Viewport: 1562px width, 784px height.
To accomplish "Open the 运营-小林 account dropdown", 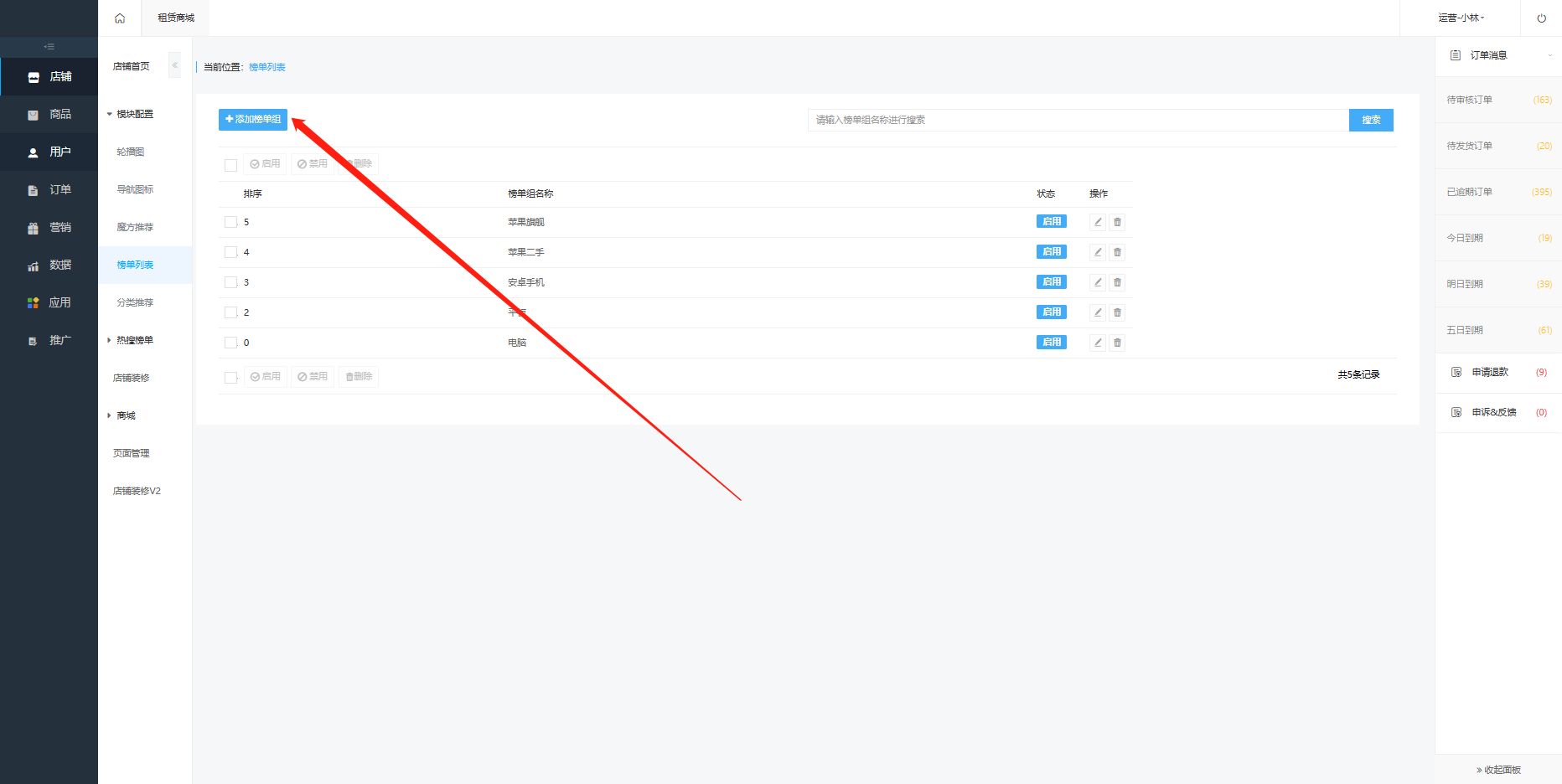I will (x=1461, y=18).
